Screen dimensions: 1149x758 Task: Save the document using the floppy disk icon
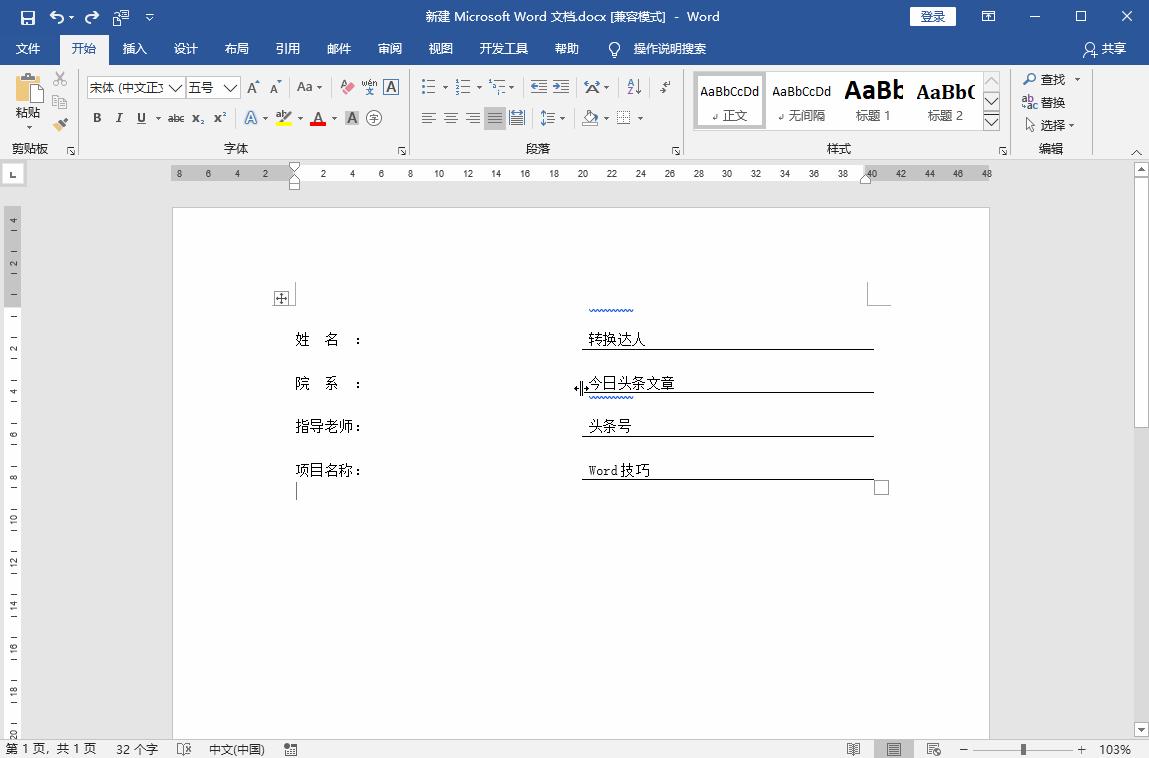(x=27, y=17)
